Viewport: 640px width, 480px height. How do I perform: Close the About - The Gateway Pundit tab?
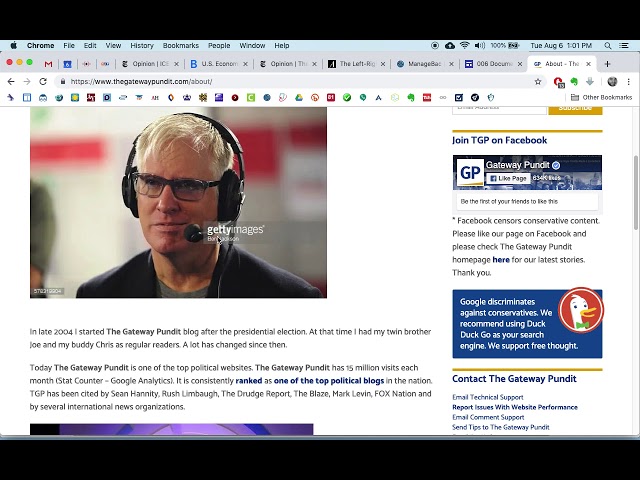tap(588, 64)
